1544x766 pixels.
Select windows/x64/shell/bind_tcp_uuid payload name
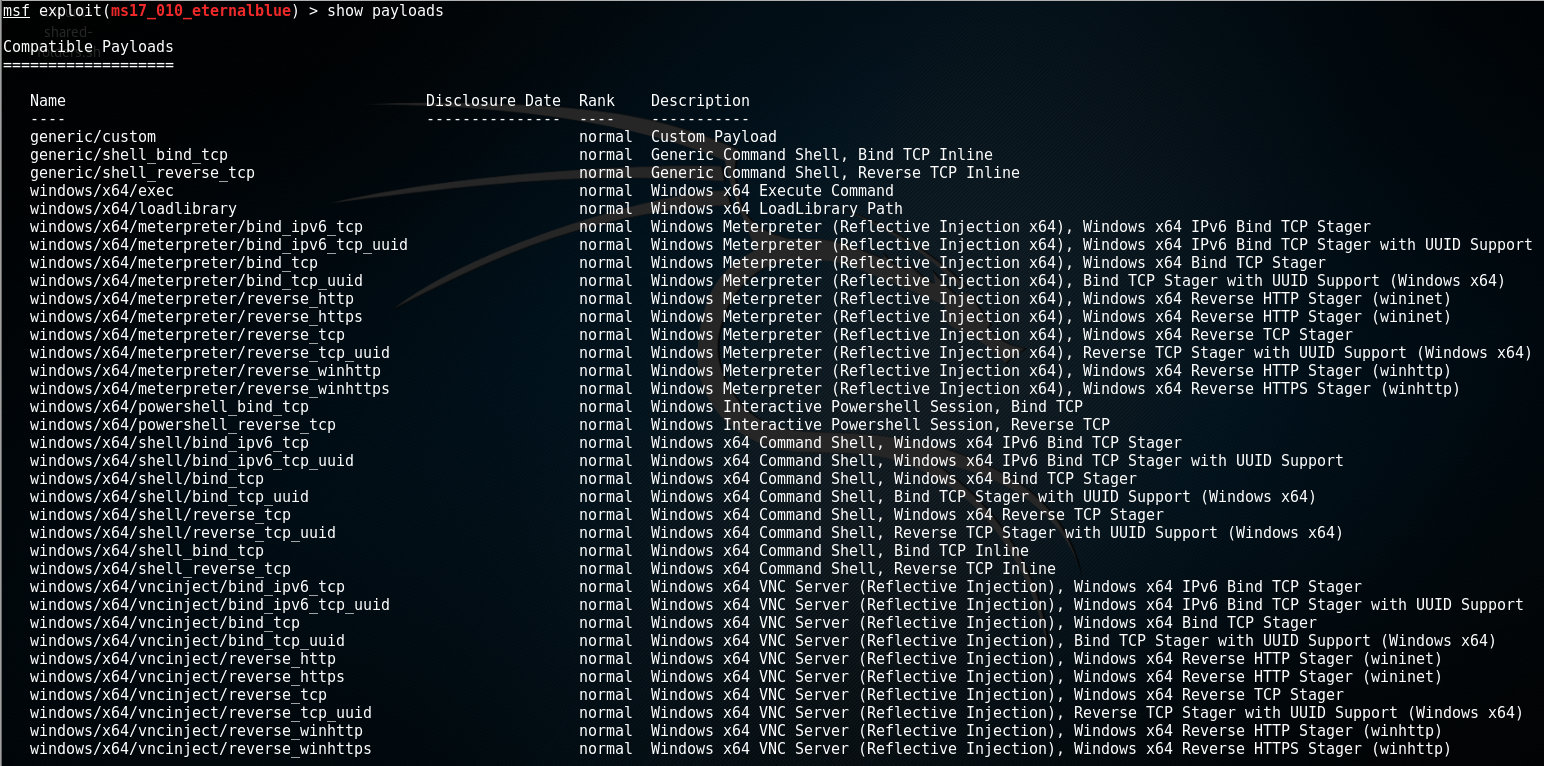(169, 497)
